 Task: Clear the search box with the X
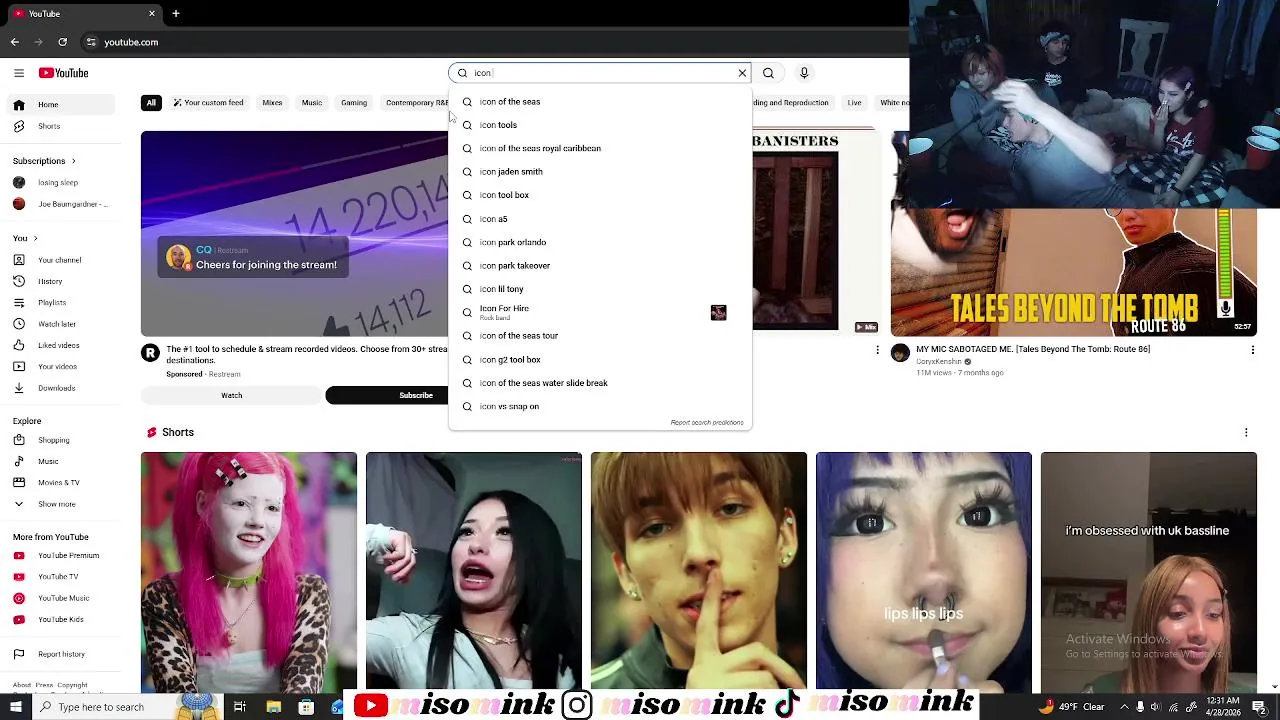click(x=742, y=73)
